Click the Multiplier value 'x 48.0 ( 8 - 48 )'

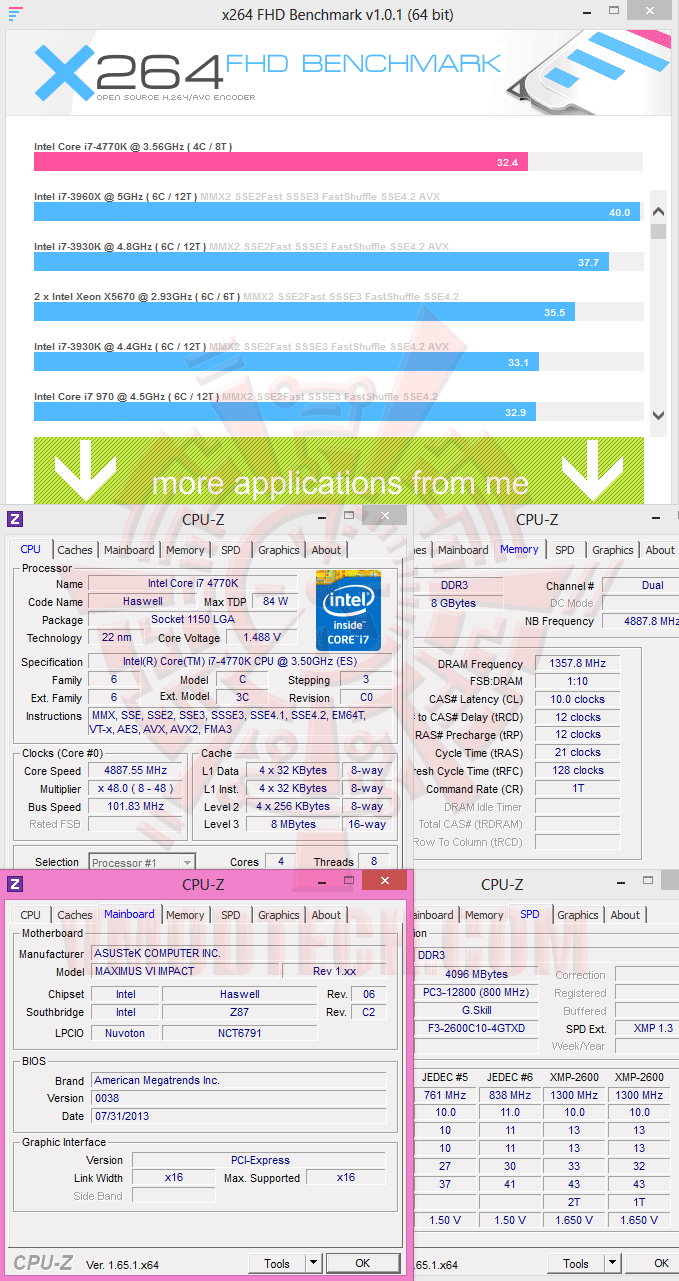coord(136,789)
